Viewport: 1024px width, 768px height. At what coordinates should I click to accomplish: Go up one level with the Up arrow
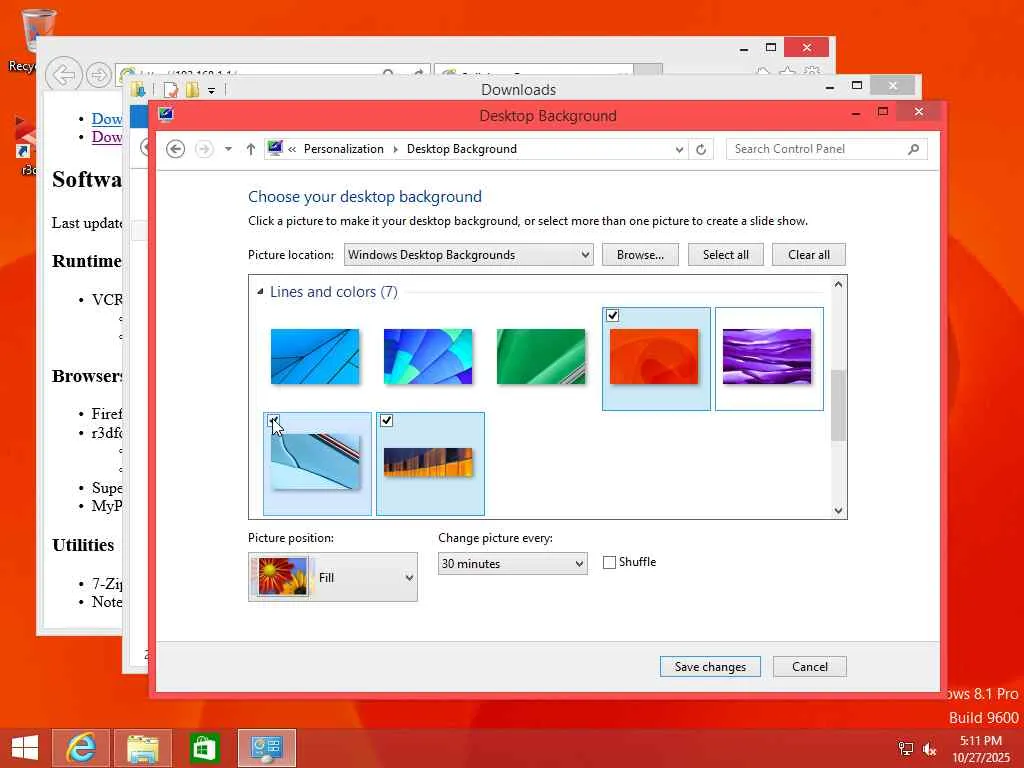click(251, 149)
